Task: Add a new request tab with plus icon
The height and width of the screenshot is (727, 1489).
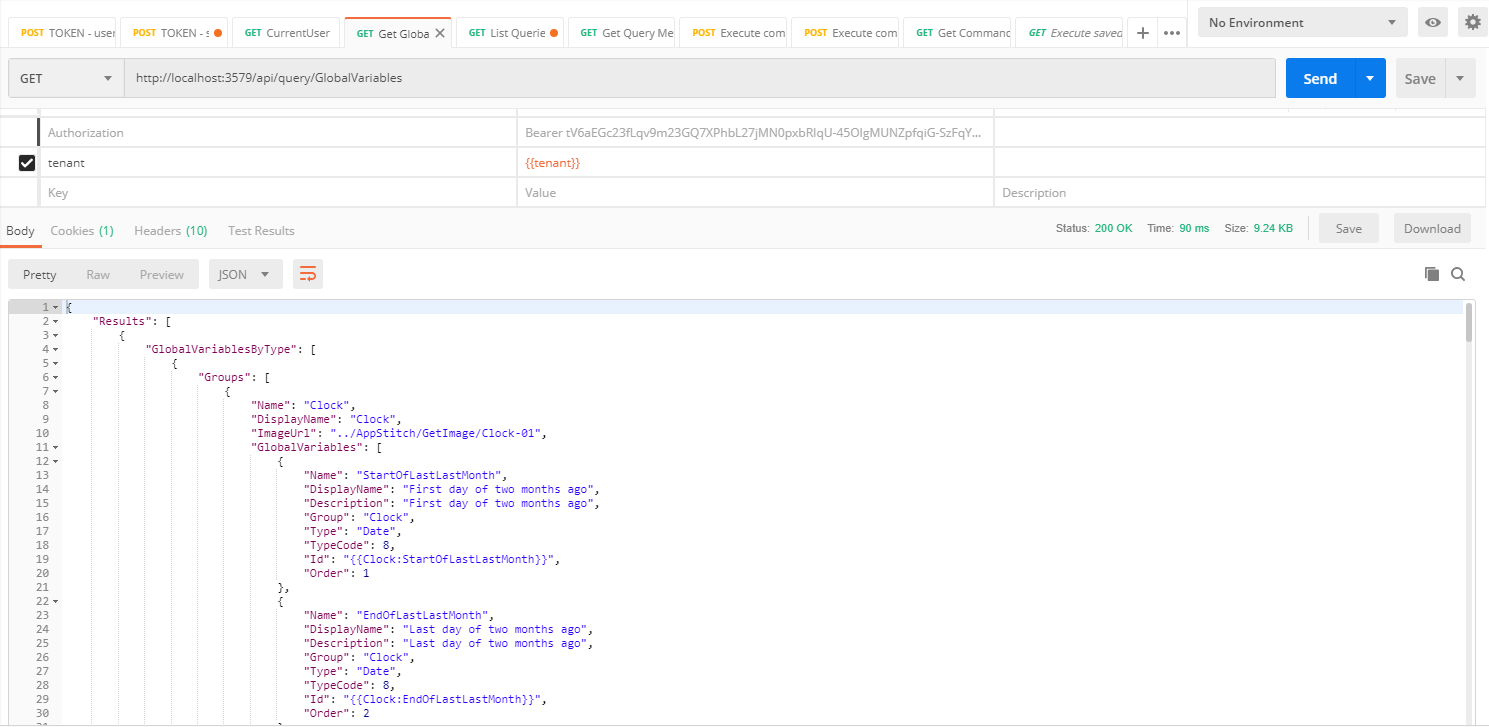Action: coord(1143,33)
